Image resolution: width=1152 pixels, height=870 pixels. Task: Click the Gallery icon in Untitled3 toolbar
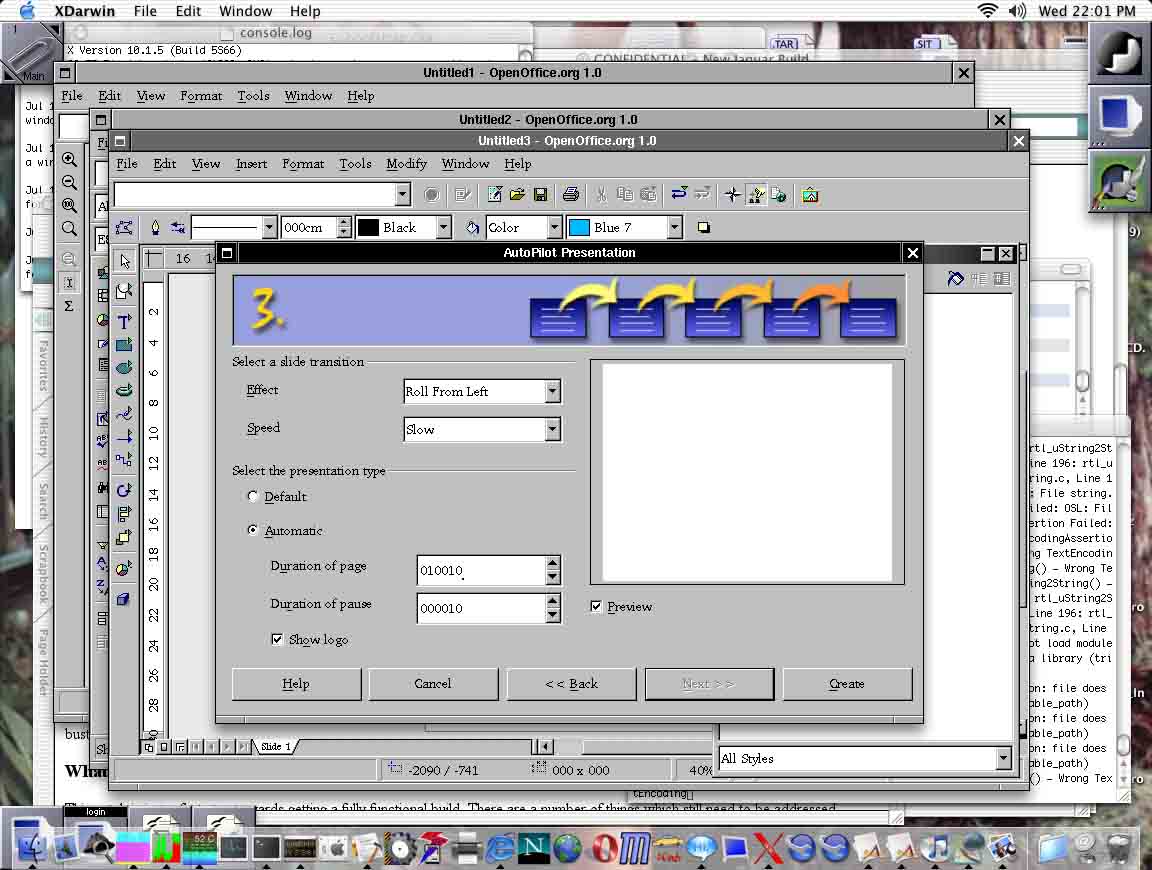(810, 195)
